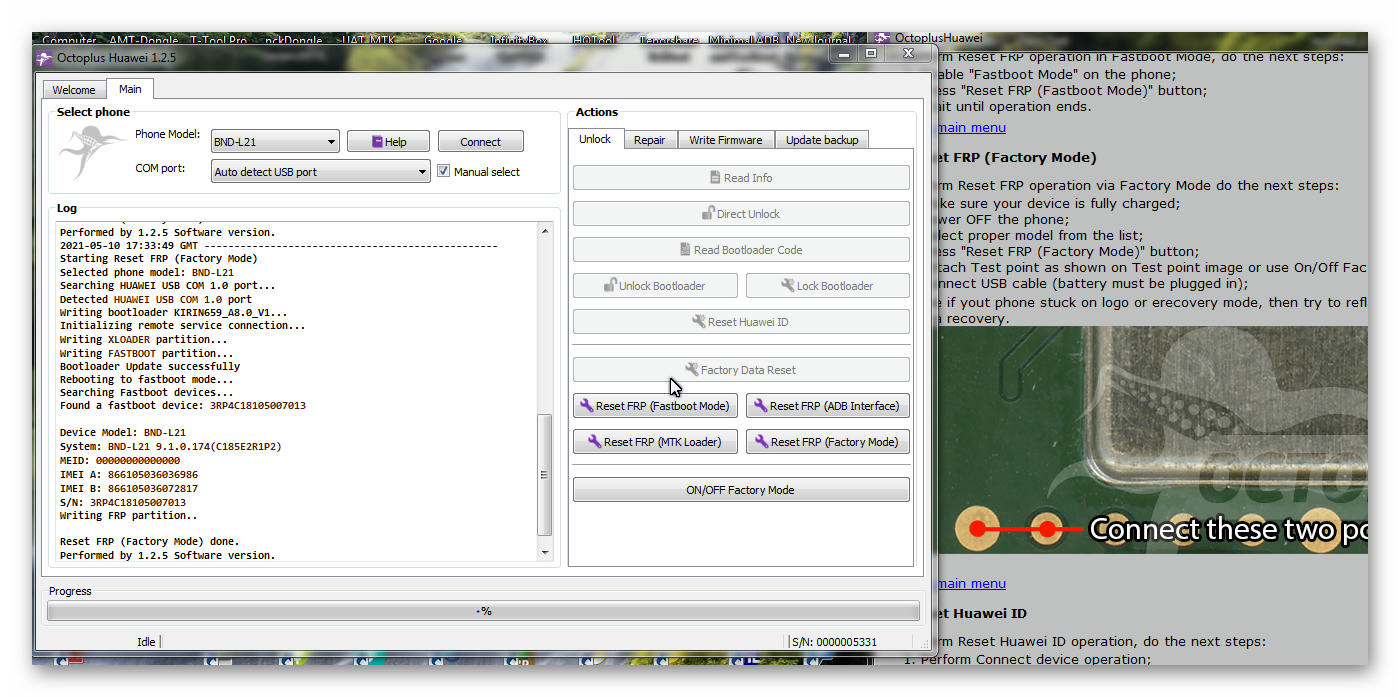Click the Octoplus Huawei title bar icon
This screenshot has width=1400, height=697.
coord(45,58)
